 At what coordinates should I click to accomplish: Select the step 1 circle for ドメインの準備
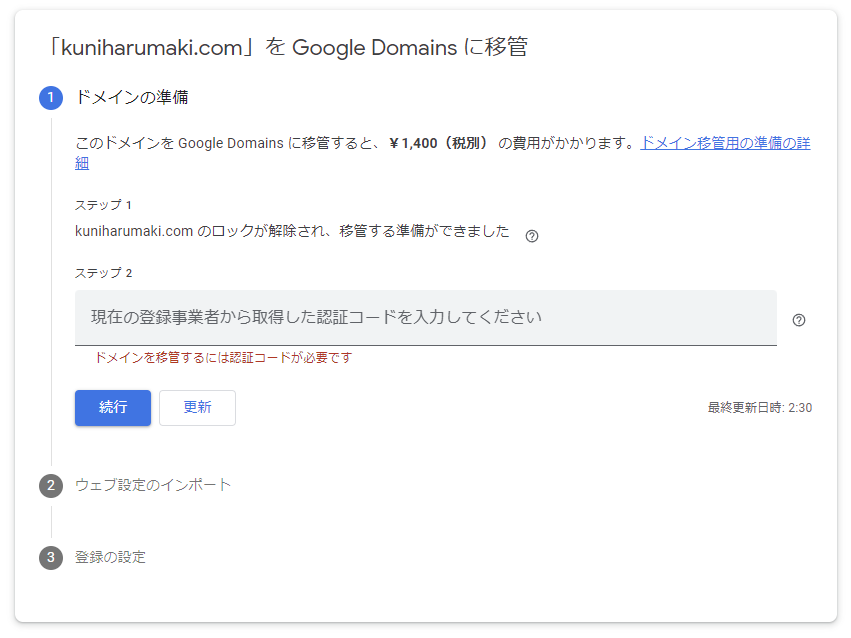click(51, 98)
